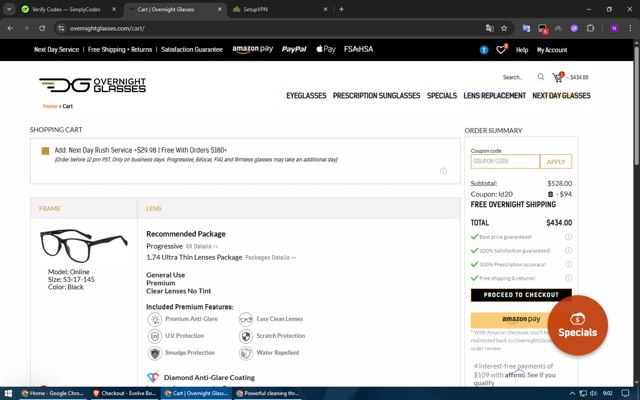The width and height of the screenshot is (640, 400).
Task: Click the Diamond Anti-Glare Coating icon
Action: coord(153,377)
